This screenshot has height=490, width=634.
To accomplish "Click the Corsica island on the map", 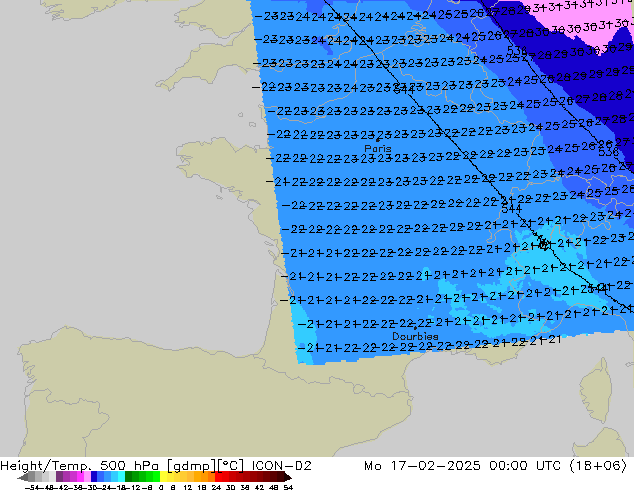I will click(596, 390).
